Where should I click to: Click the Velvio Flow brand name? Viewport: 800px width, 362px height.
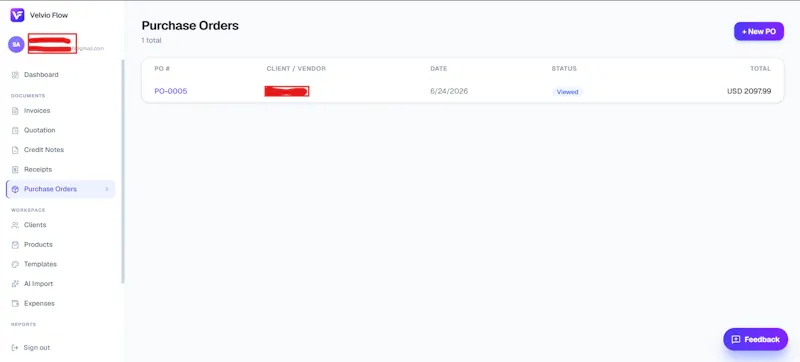(x=49, y=15)
